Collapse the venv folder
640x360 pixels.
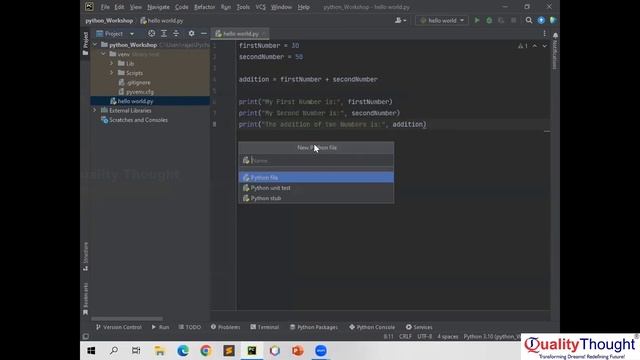[x=103, y=54]
